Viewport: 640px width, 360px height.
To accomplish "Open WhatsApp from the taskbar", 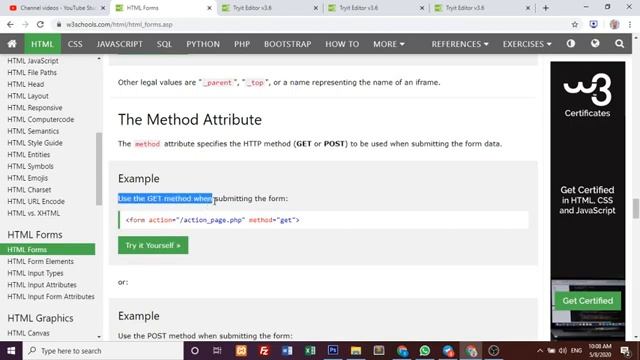I will click(425, 351).
